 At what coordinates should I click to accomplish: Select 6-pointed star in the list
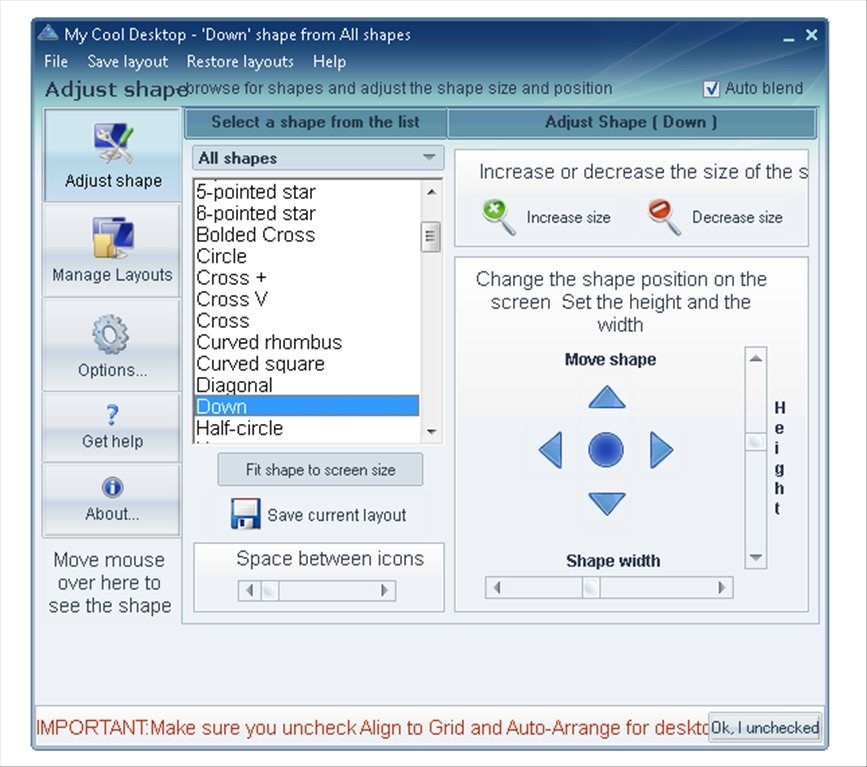[x=307, y=213]
